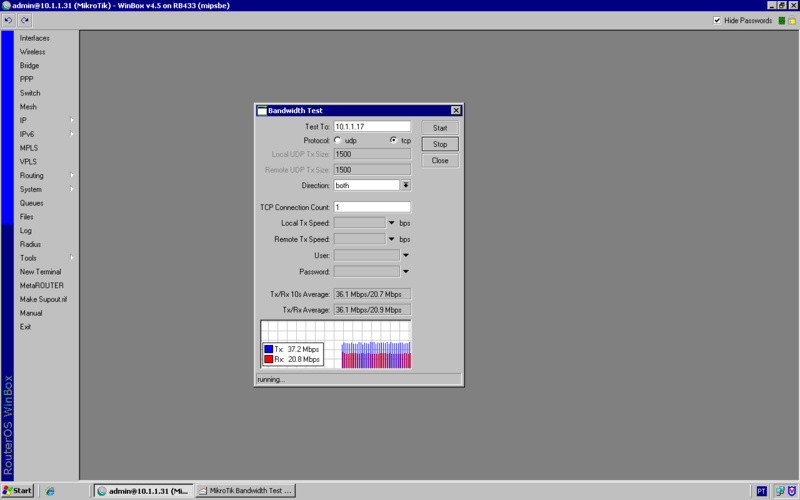
Task: Open the Manual menu item
Action: [31, 313]
